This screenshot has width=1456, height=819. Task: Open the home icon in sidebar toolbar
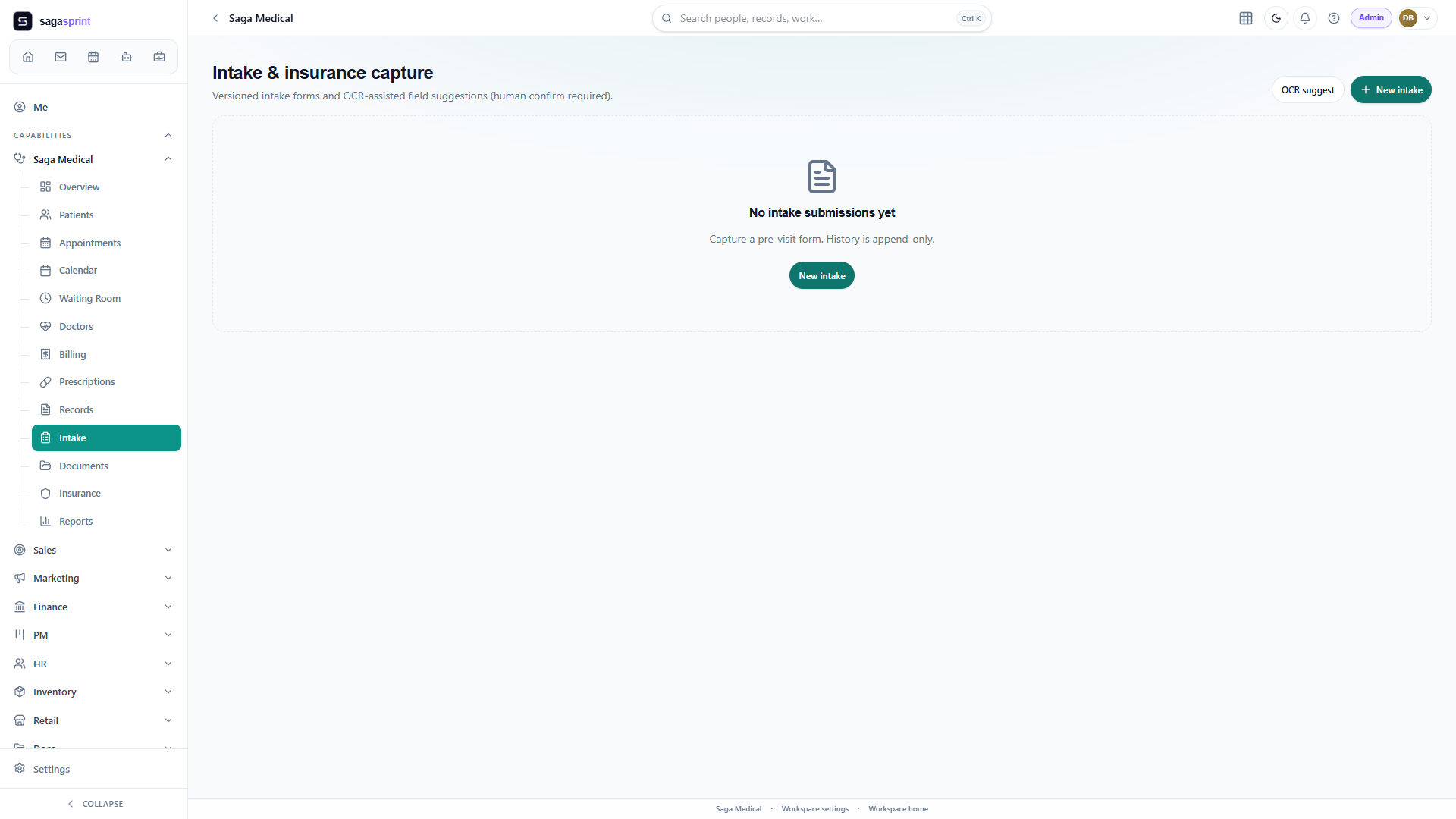28,57
